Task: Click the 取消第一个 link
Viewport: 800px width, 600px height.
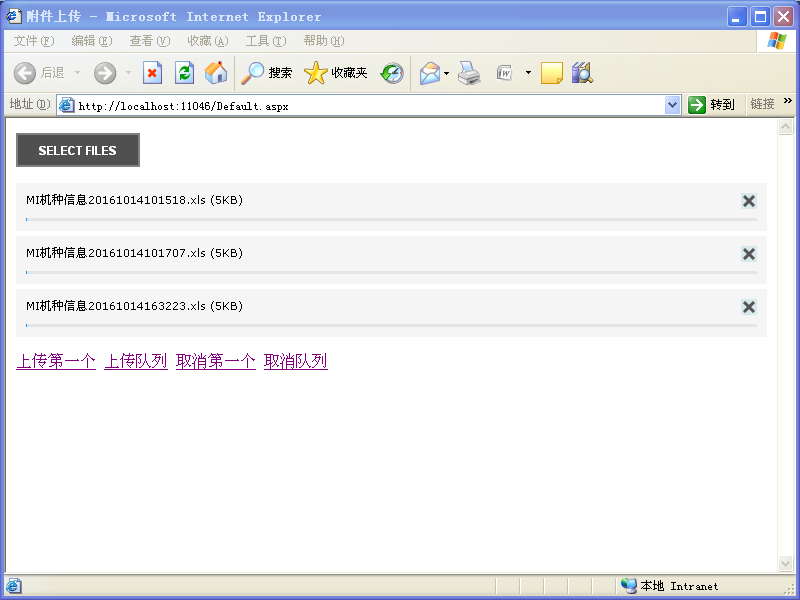Action: [x=216, y=361]
